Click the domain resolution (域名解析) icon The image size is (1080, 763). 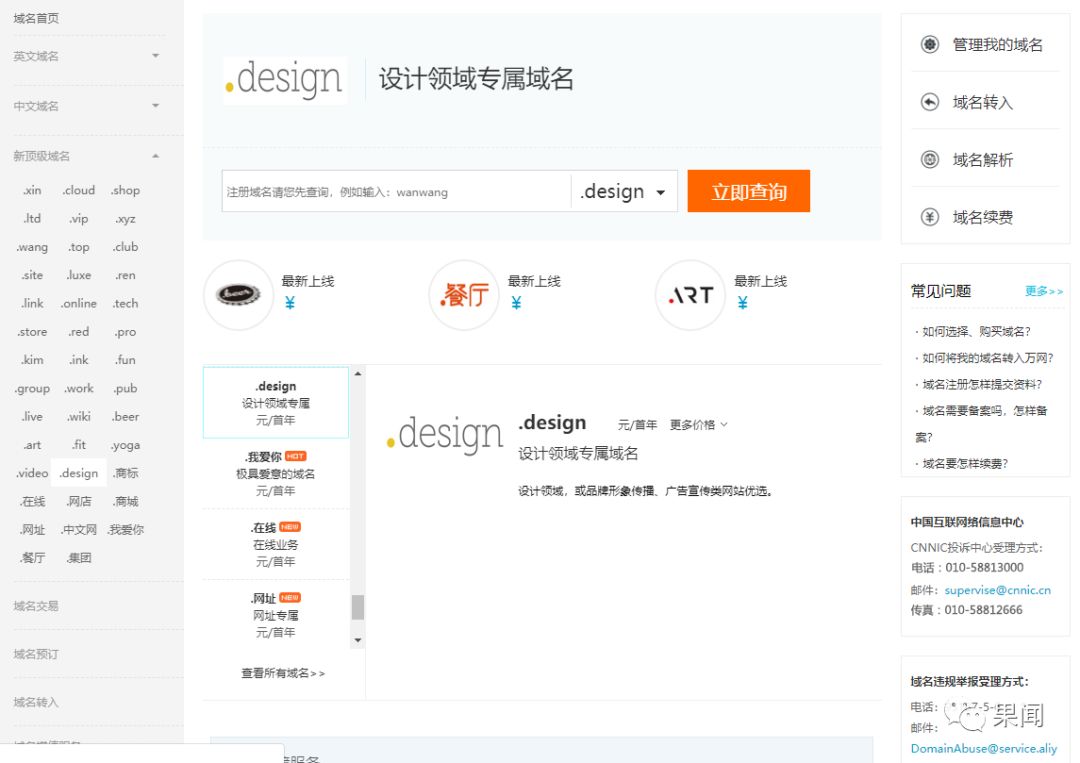[929, 160]
